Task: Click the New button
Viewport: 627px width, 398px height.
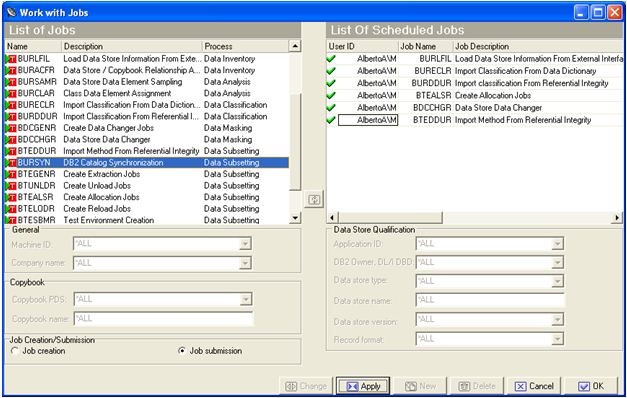Action: (420, 386)
